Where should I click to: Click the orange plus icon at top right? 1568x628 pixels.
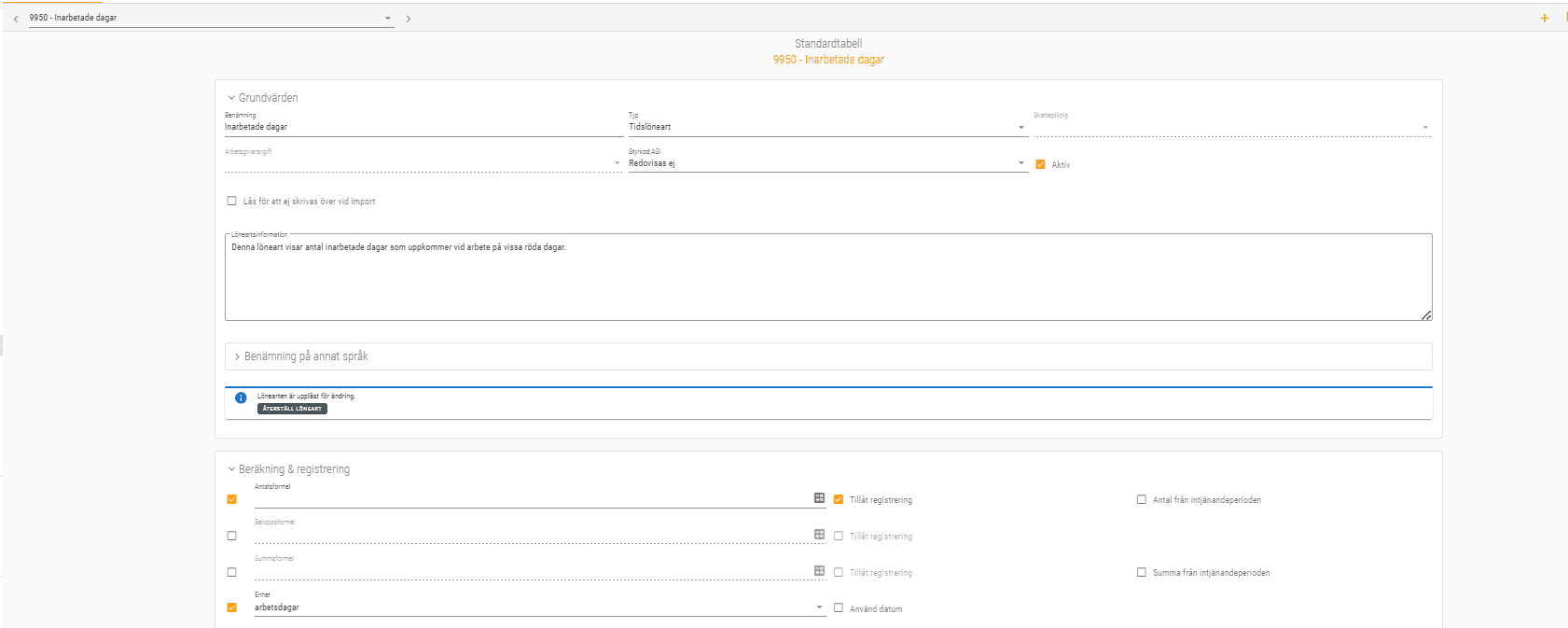coord(1544,18)
